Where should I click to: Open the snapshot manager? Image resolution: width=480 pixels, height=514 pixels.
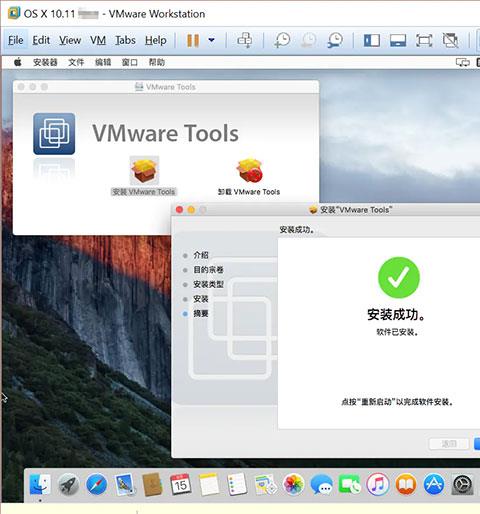[x=335, y=40]
